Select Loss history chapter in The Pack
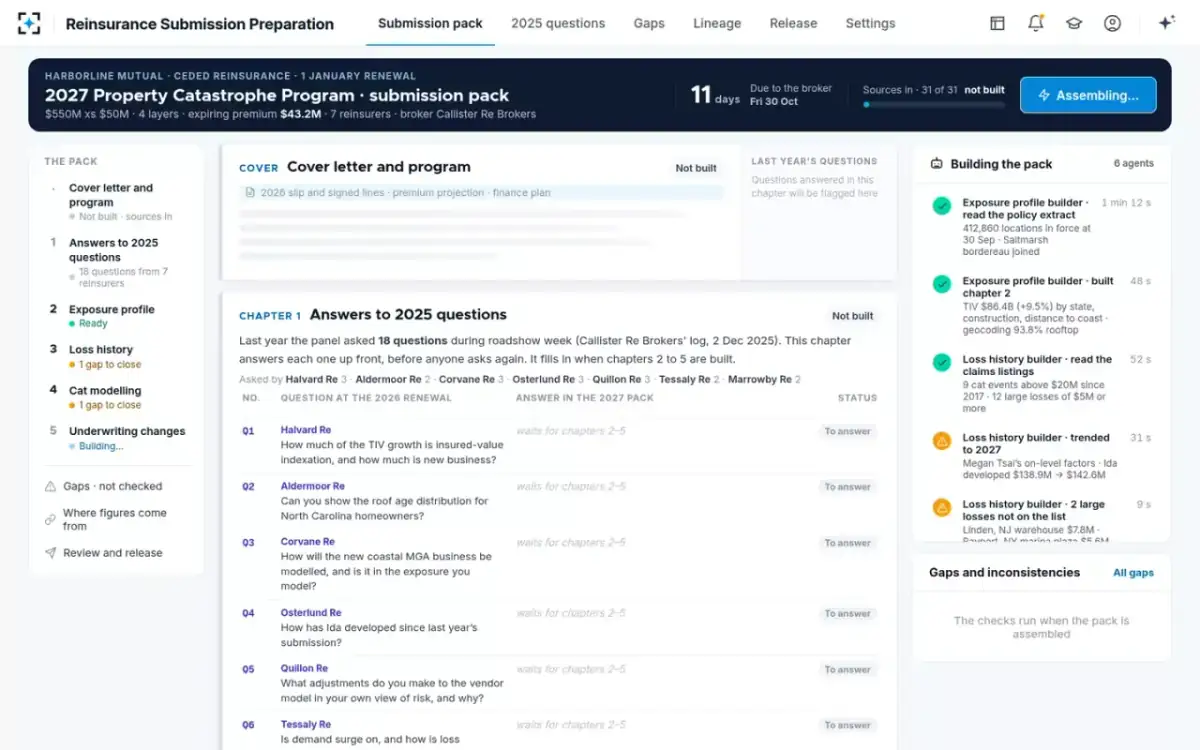Image resolution: width=1200 pixels, height=750 pixels. point(117,357)
